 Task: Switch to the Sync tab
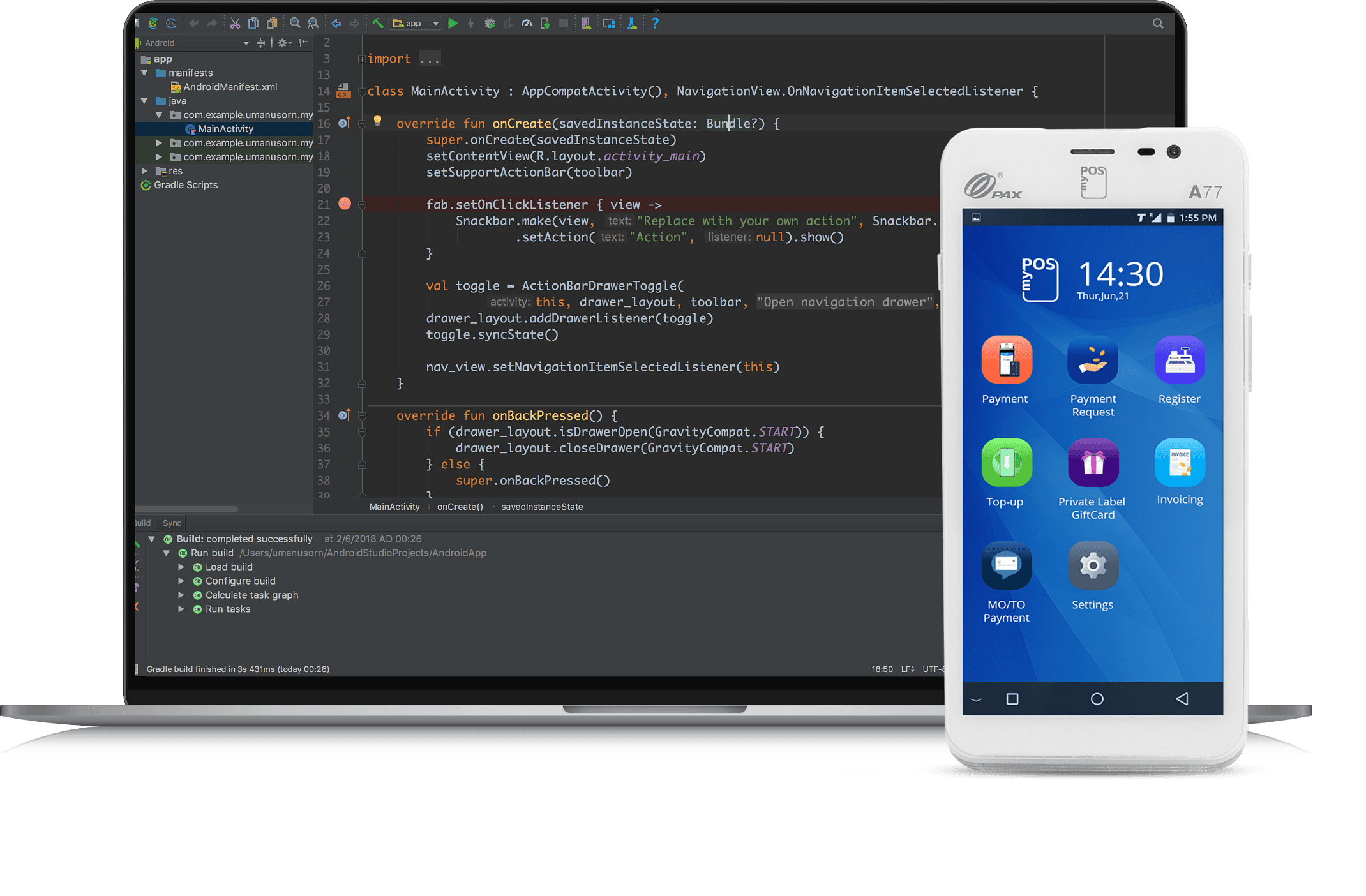pyautogui.click(x=171, y=523)
